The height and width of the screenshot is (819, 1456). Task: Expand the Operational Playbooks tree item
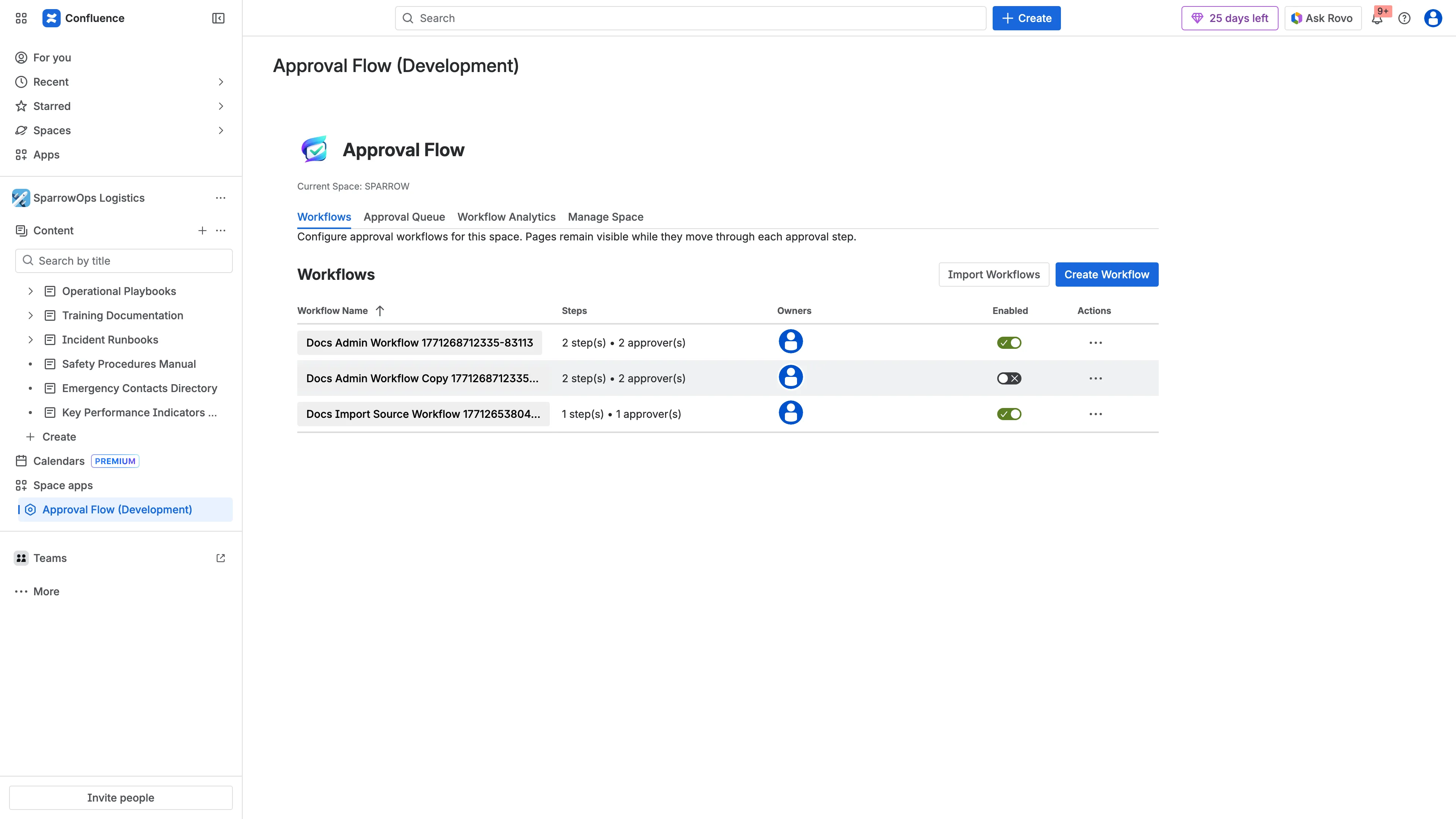pyautogui.click(x=30, y=291)
